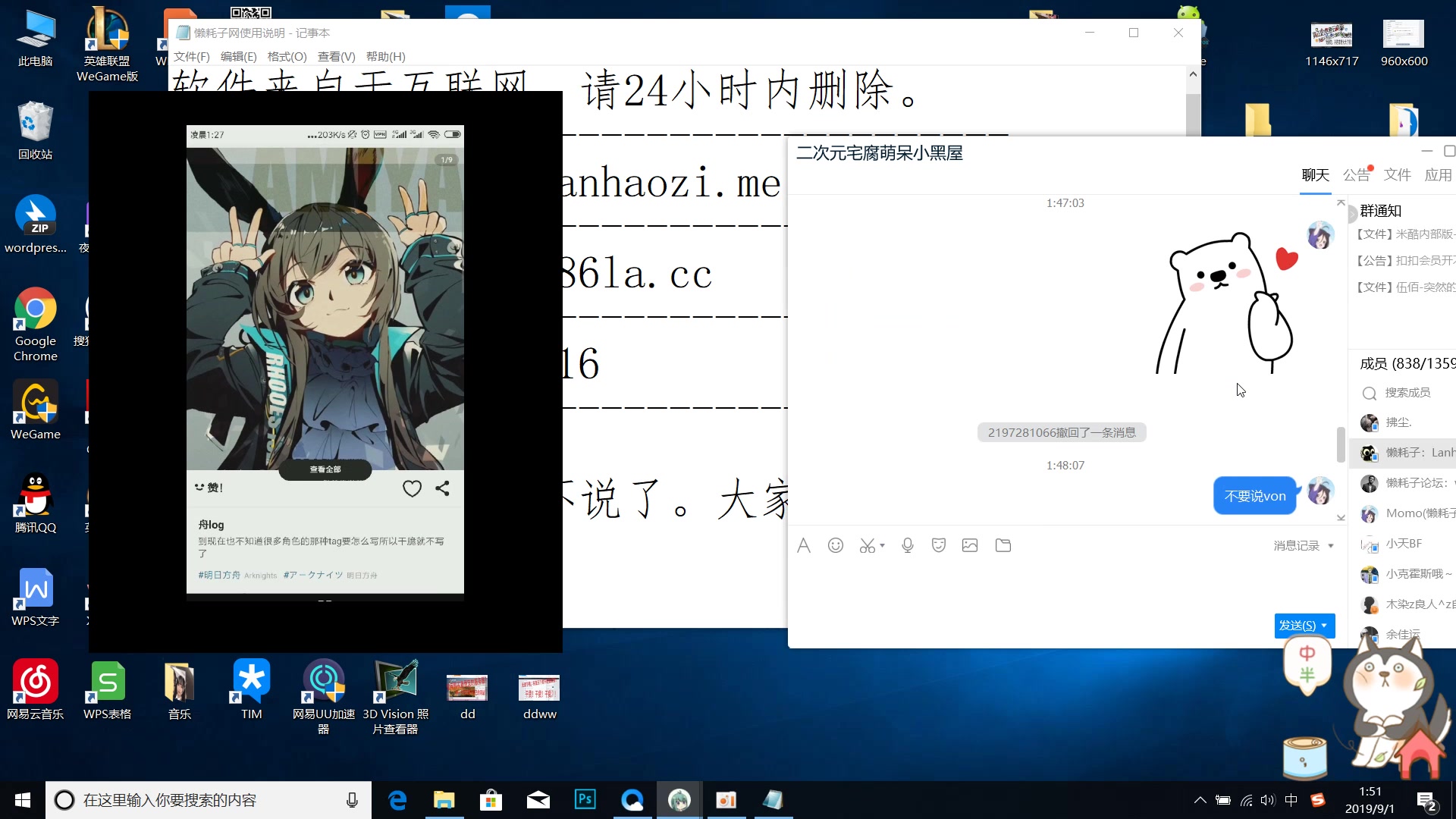Viewport: 1456px width, 819px height.
Task: Open WeGame desktop icon
Action: 36,410
